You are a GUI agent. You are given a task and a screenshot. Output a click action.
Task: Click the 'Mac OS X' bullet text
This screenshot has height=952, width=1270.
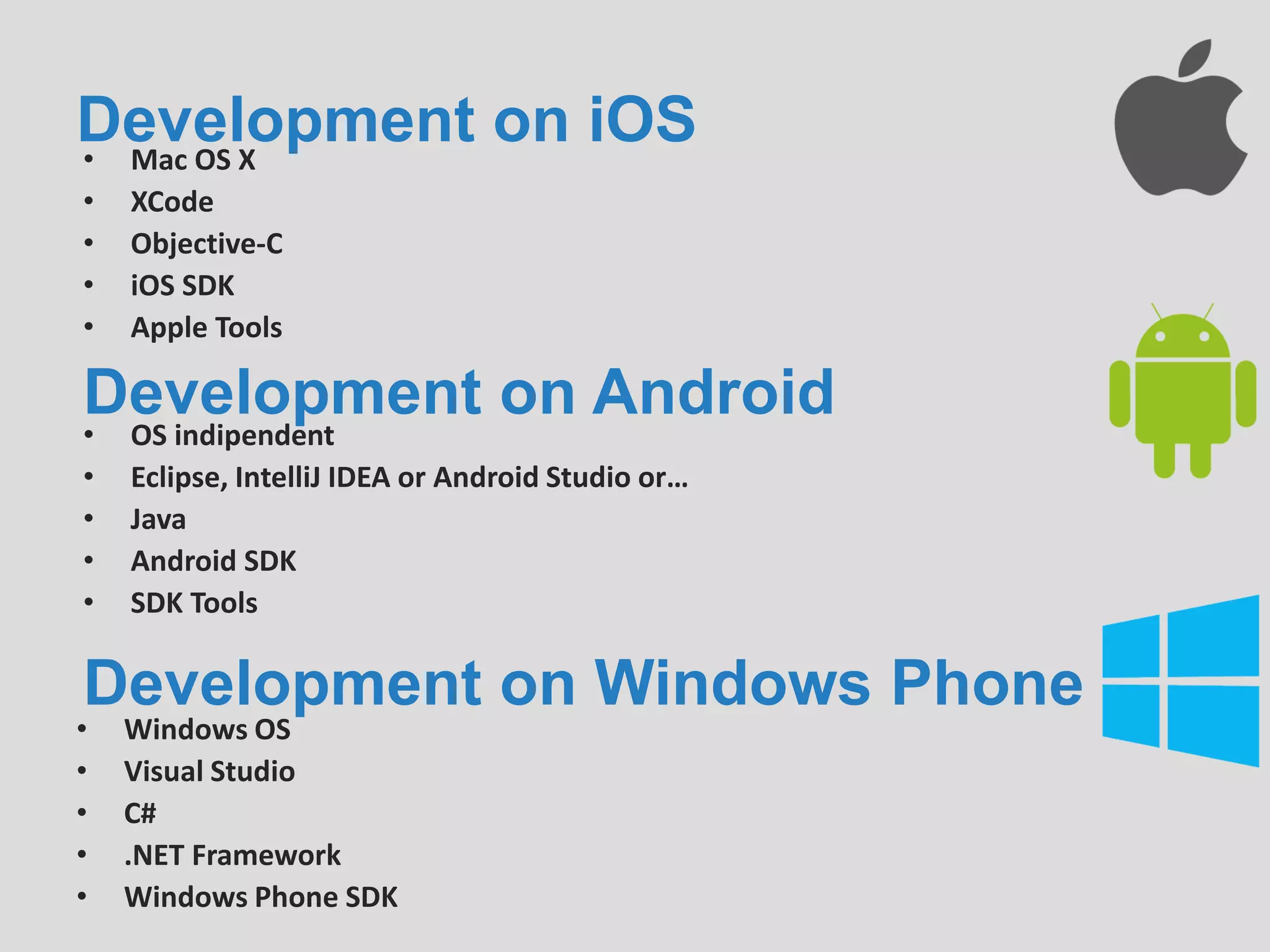[193, 160]
